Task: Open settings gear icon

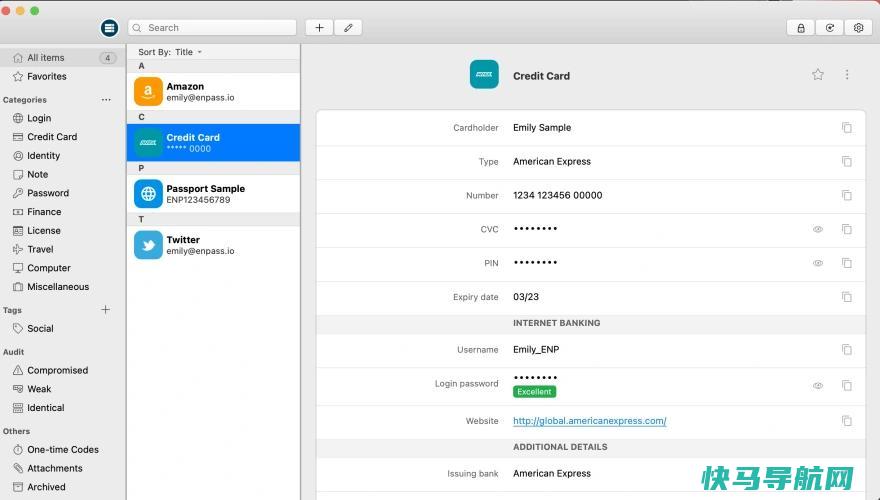Action: pyautogui.click(x=858, y=27)
